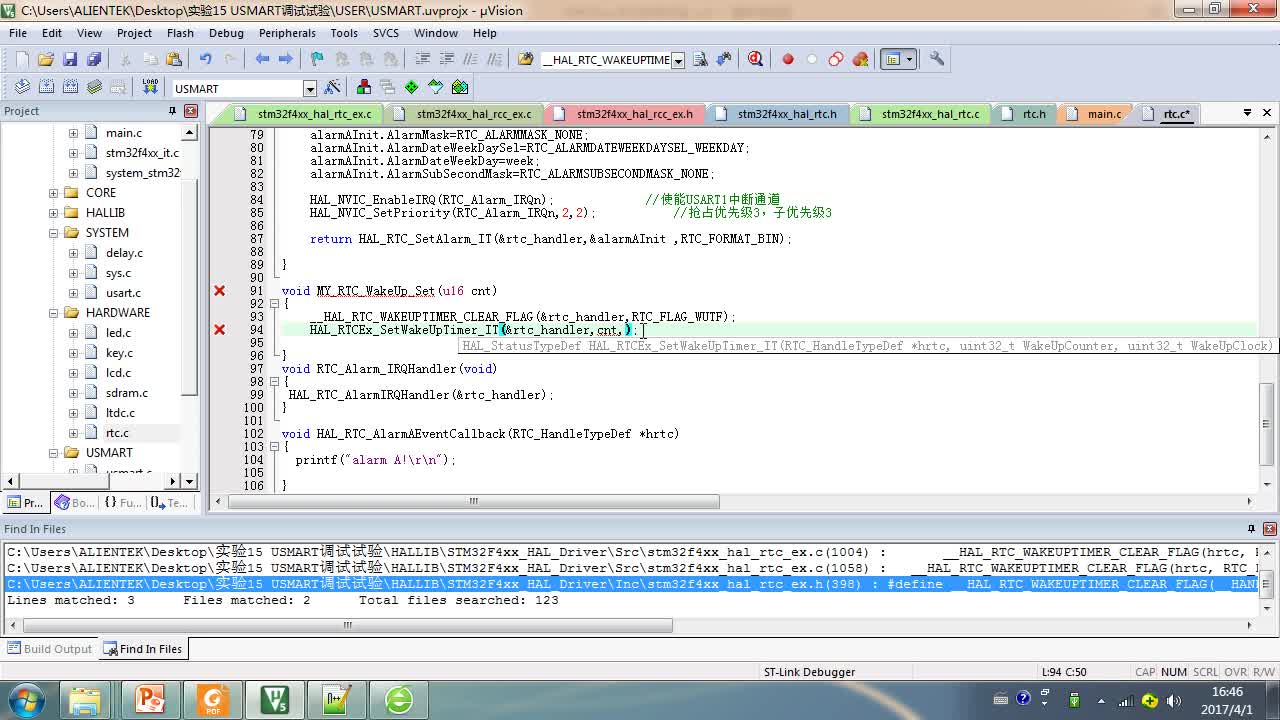
Task: Undo the last edit
Action: click(205, 59)
